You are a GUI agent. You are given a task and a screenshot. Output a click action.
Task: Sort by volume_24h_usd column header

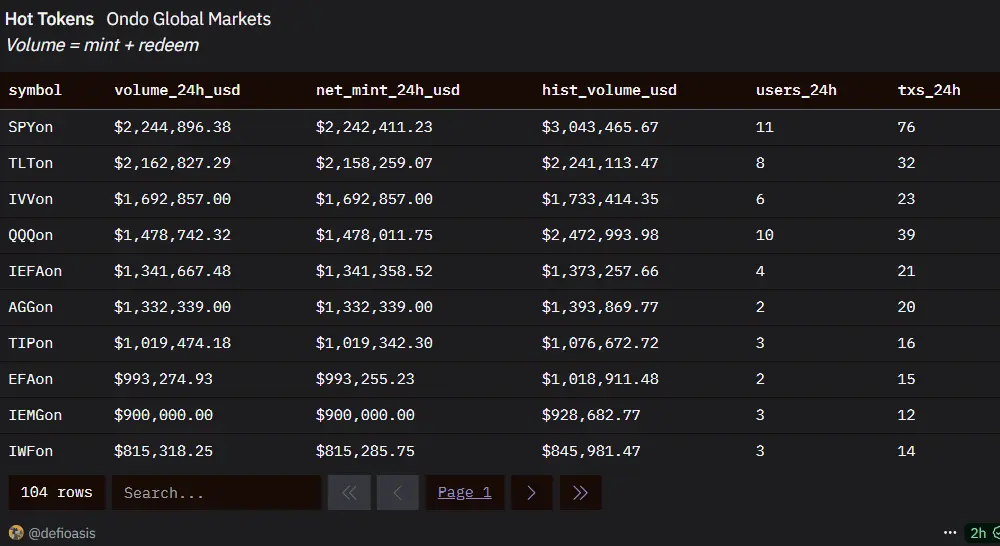177,90
